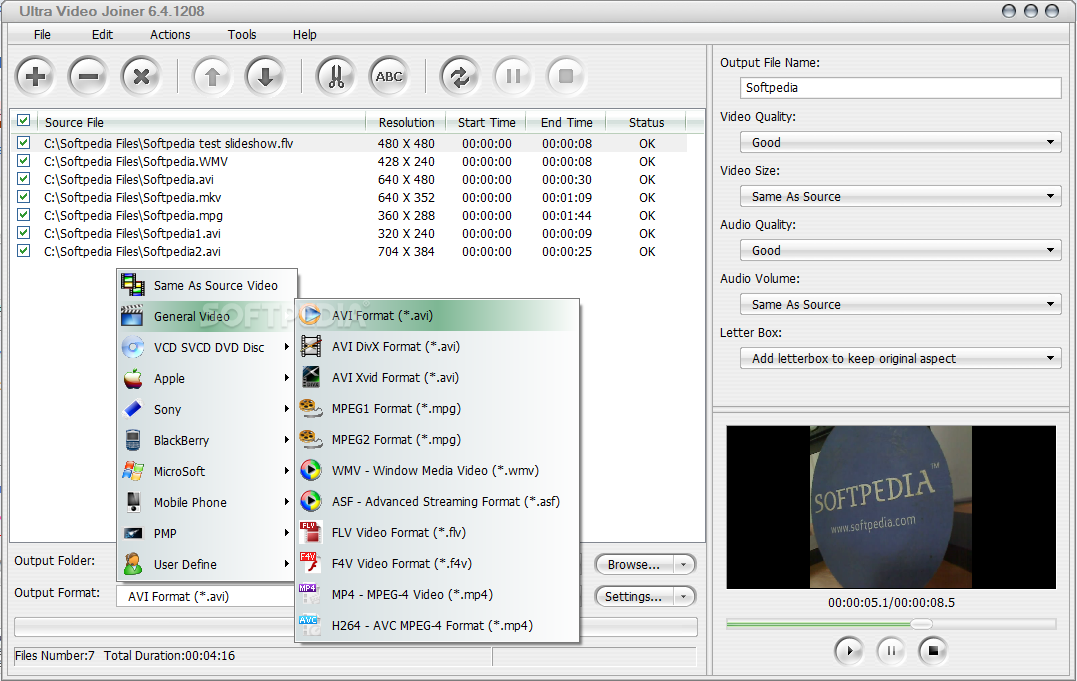Click the FLV Video Format icon
Image resolution: width=1077 pixels, height=681 pixels.
(x=310, y=532)
